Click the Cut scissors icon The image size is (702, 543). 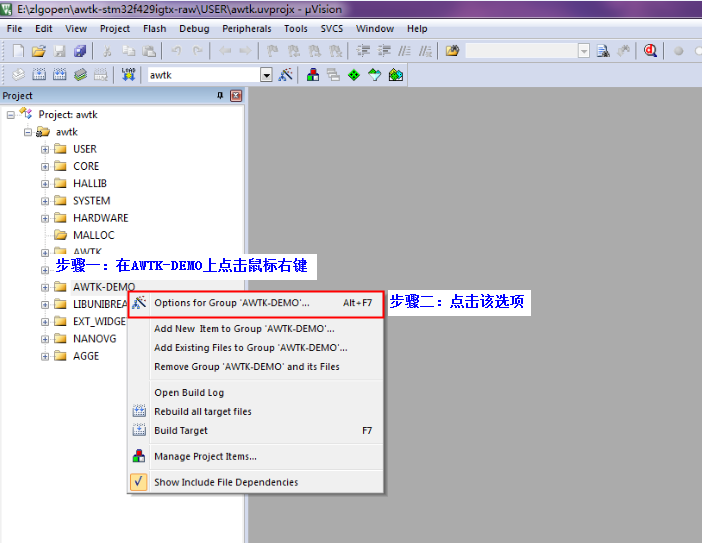pos(107,51)
